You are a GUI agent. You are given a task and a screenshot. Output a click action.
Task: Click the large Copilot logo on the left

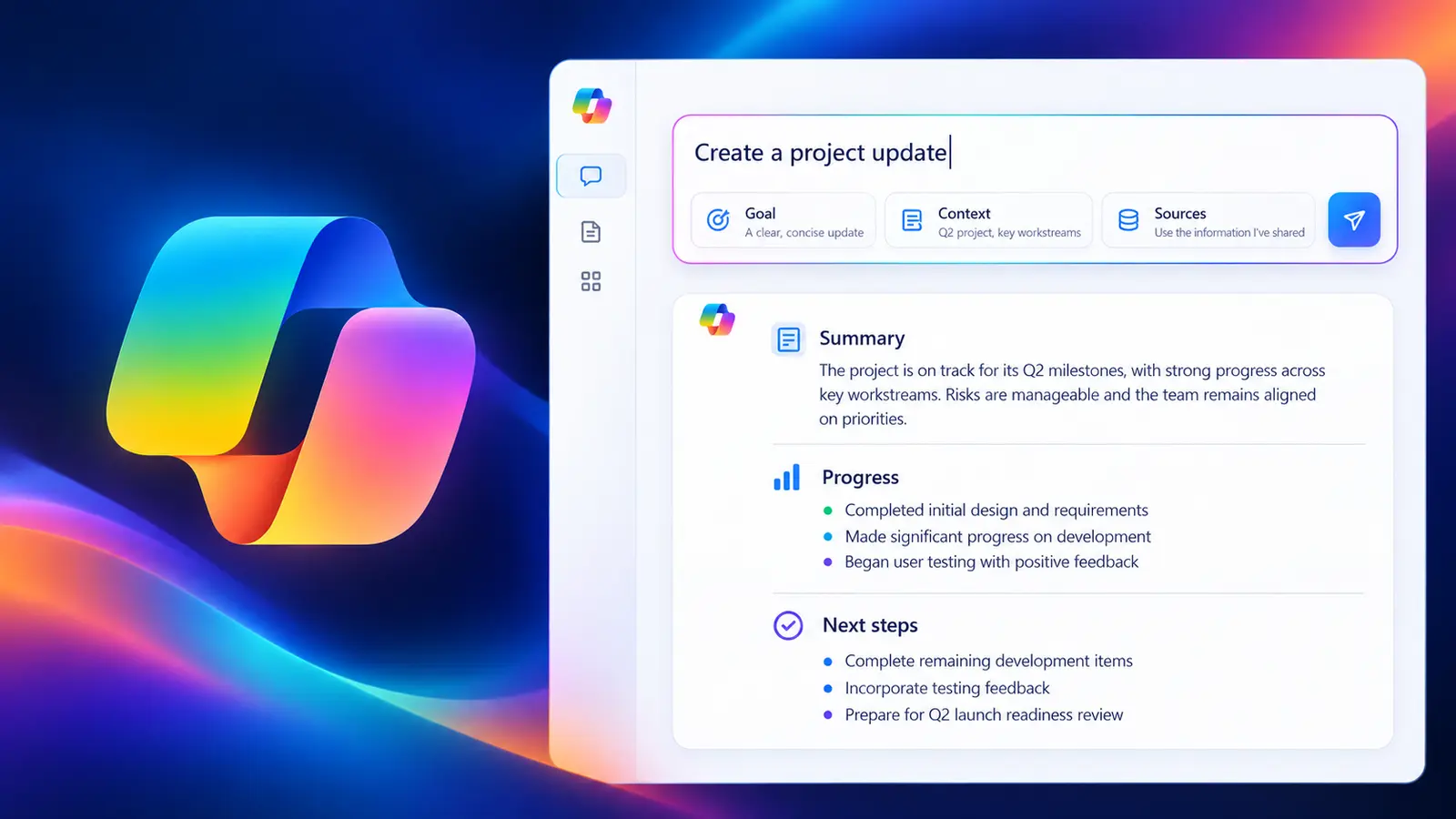(x=291, y=380)
